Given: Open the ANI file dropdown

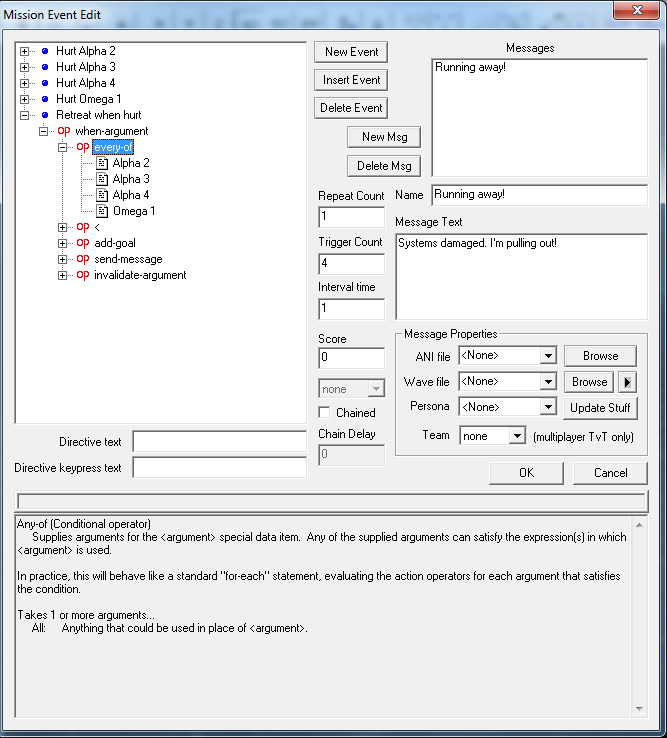Looking at the screenshot, I should [x=547, y=356].
